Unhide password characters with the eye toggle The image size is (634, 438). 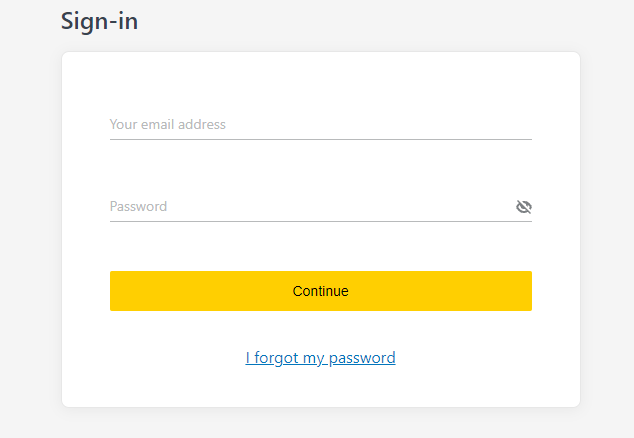[x=524, y=207]
